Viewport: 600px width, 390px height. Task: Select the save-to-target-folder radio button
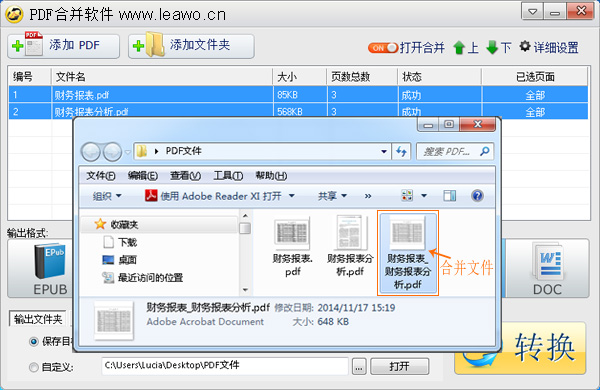(x=34, y=341)
